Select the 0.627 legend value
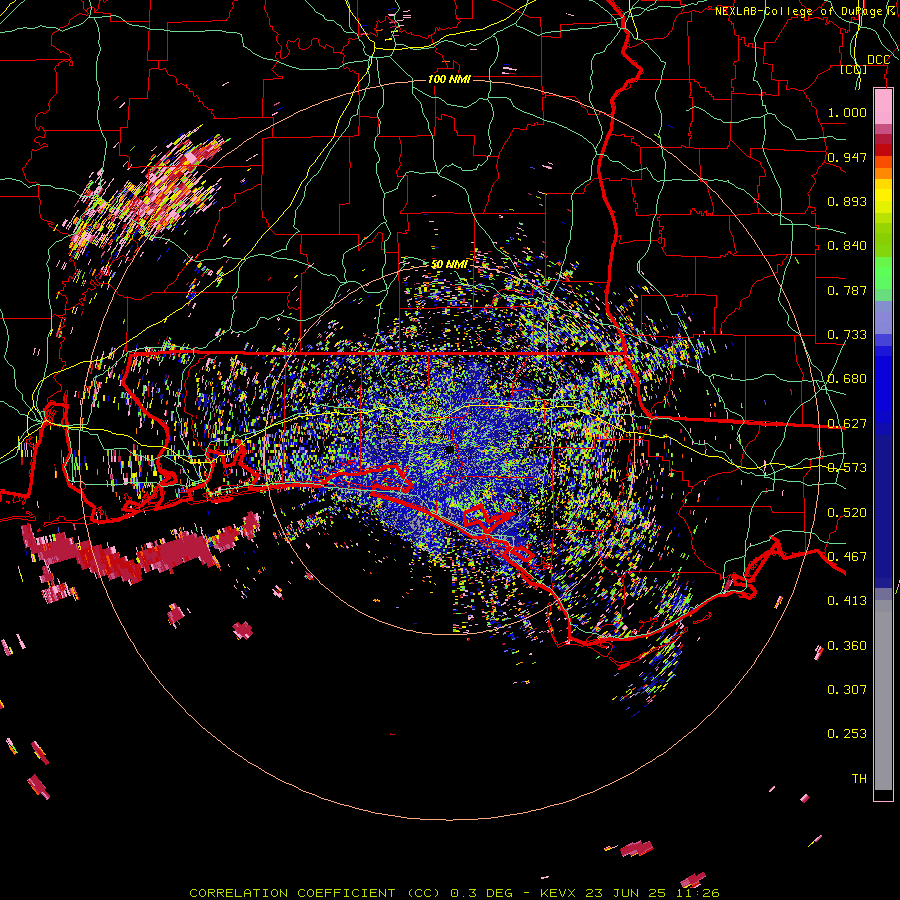The width and height of the screenshot is (900, 900). pyautogui.click(x=847, y=423)
